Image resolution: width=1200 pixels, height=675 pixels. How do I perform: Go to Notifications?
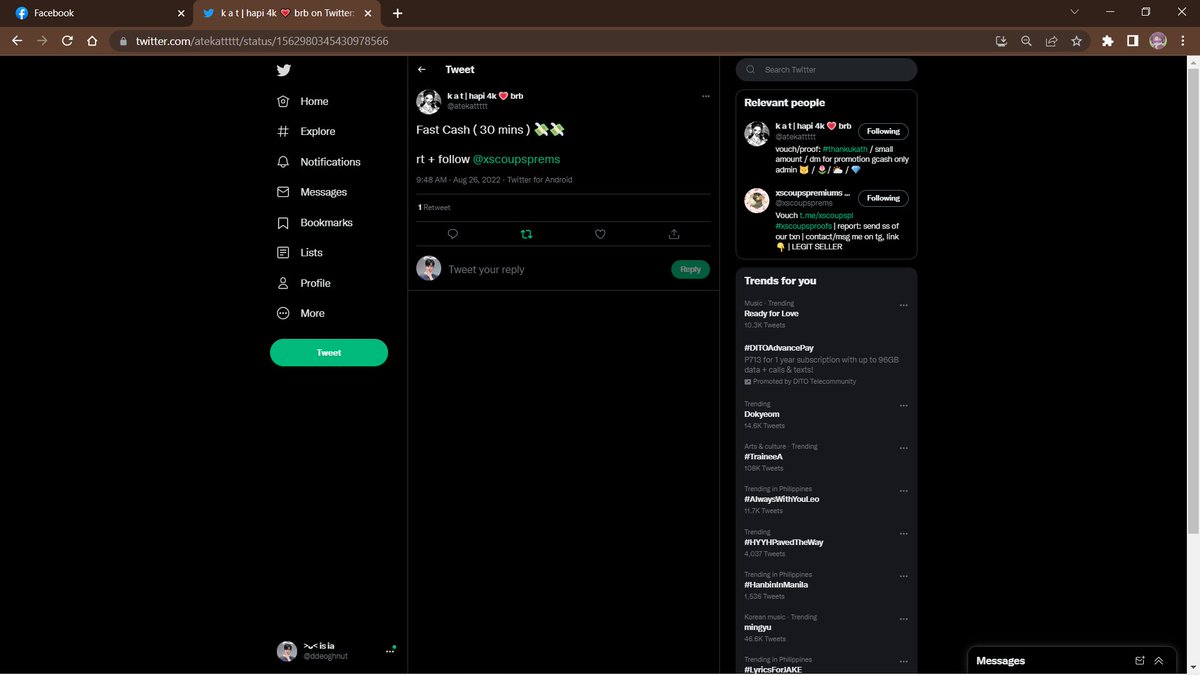click(318, 162)
